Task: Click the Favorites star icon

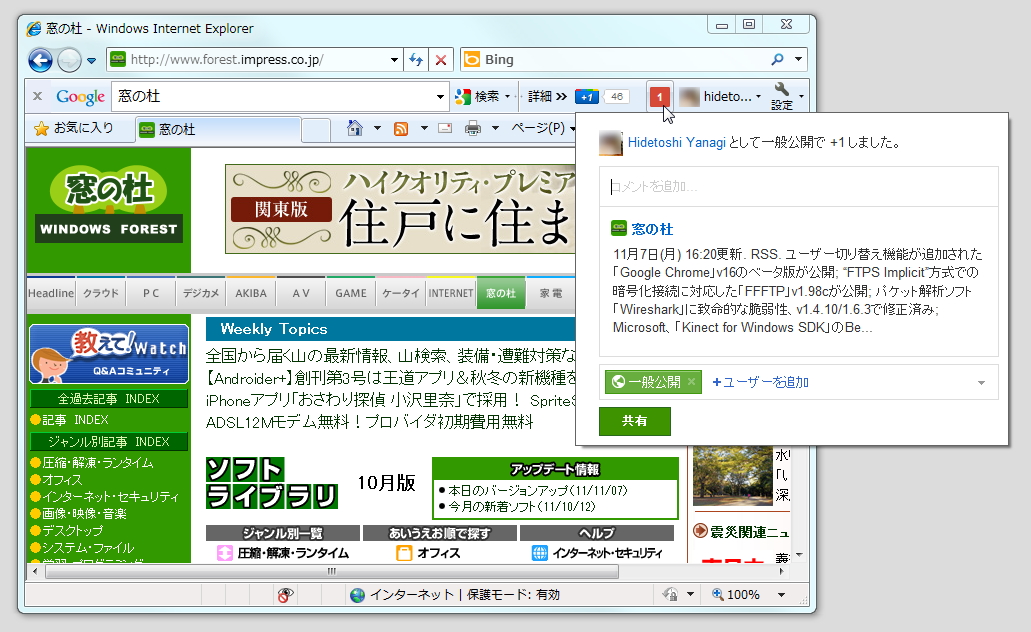Action: (x=43, y=129)
